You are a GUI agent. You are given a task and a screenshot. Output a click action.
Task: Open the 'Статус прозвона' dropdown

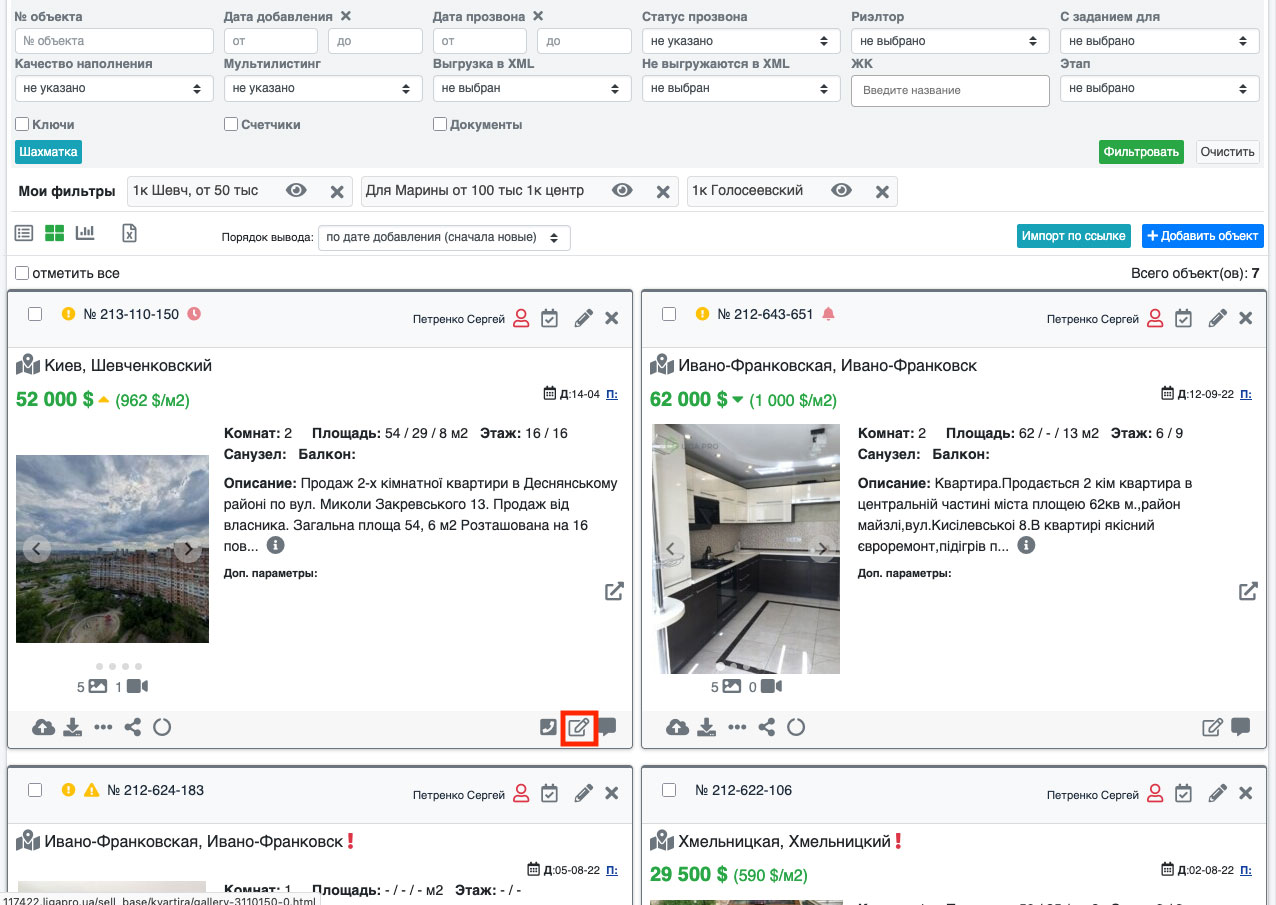740,41
